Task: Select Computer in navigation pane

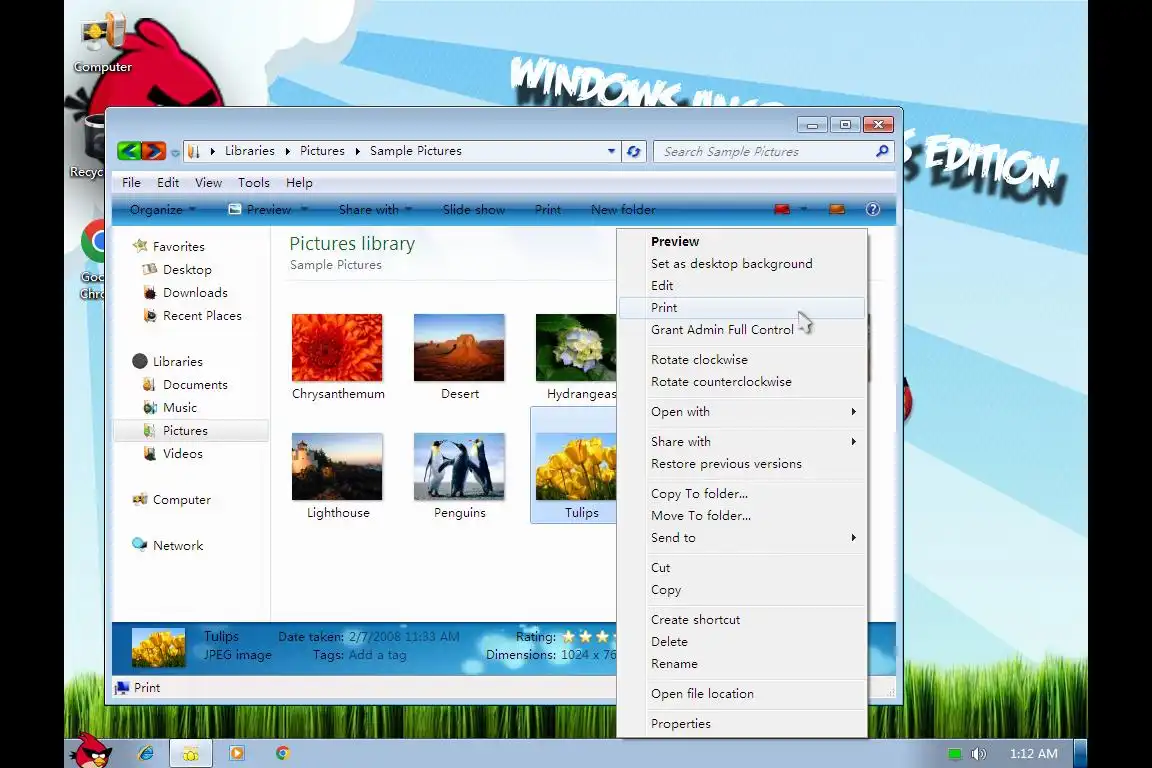Action: tap(181, 500)
